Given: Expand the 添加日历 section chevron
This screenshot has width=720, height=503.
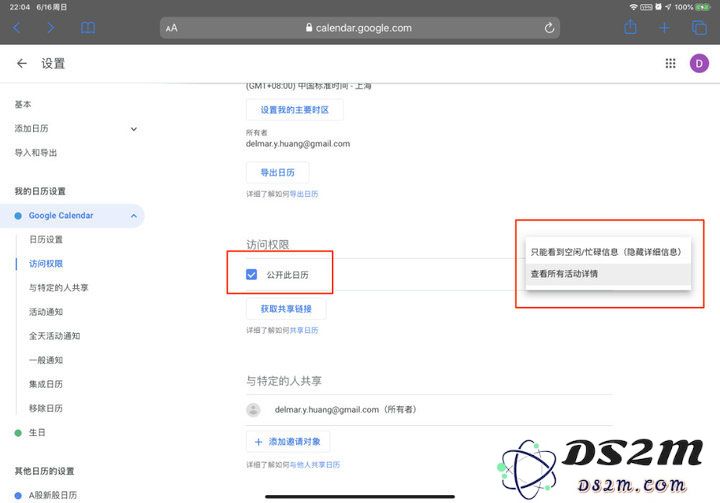Looking at the screenshot, I should coord(134,129).
